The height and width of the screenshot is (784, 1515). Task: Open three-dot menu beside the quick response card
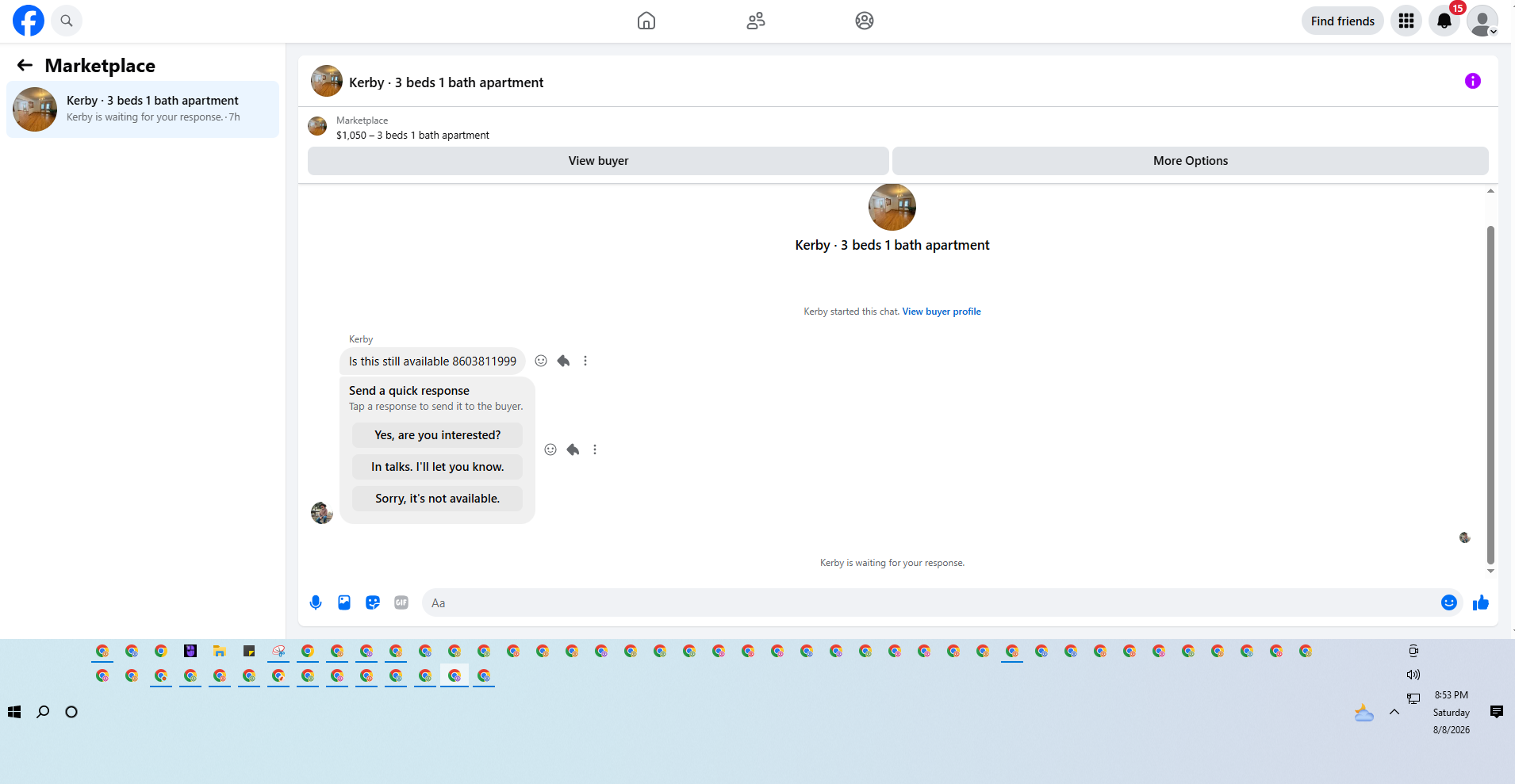595,449
